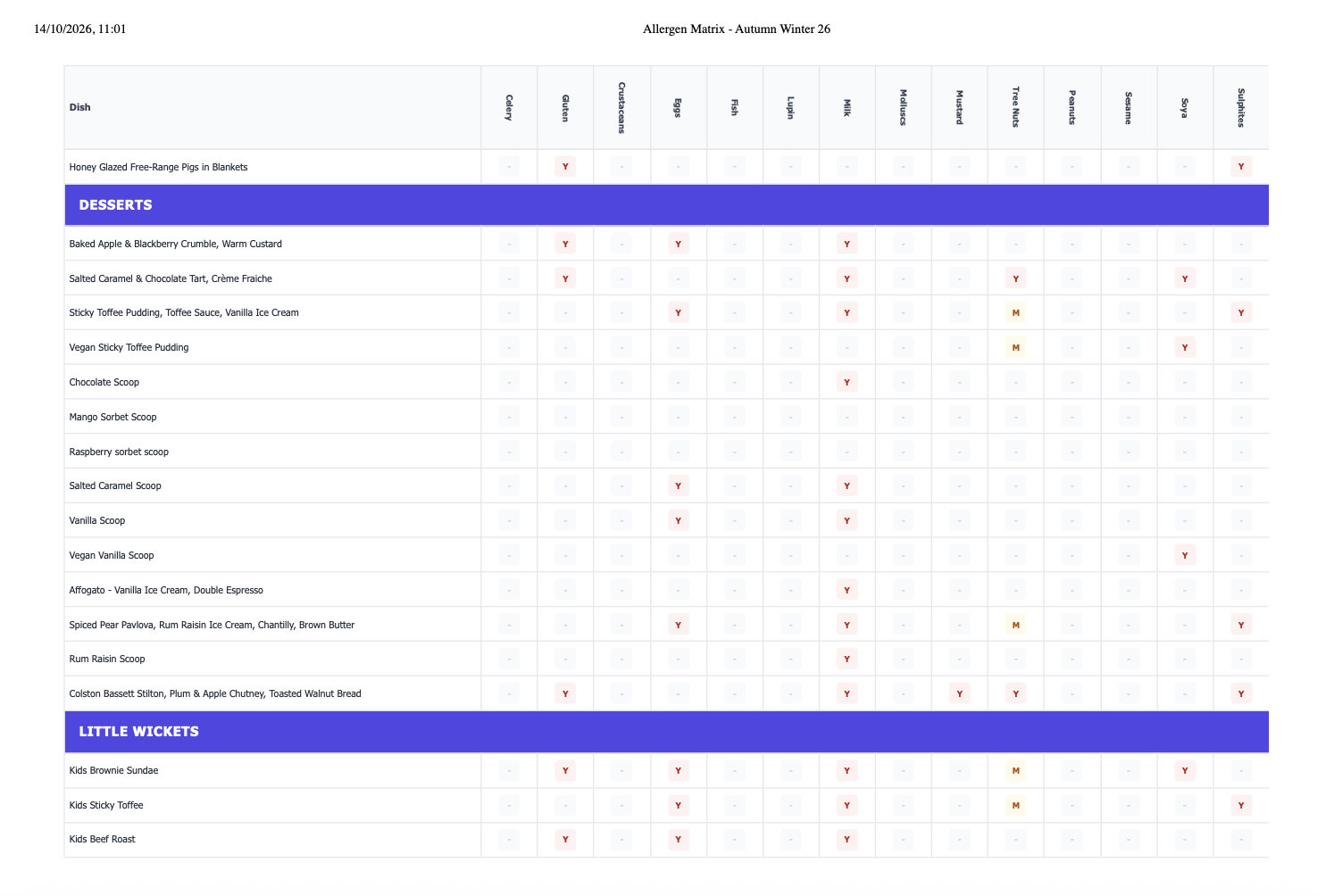Click the Tree Nuts "M" for Vegan Sticky Toffee Pudding
The image size is (1334, 896).
coord(1015,347)
